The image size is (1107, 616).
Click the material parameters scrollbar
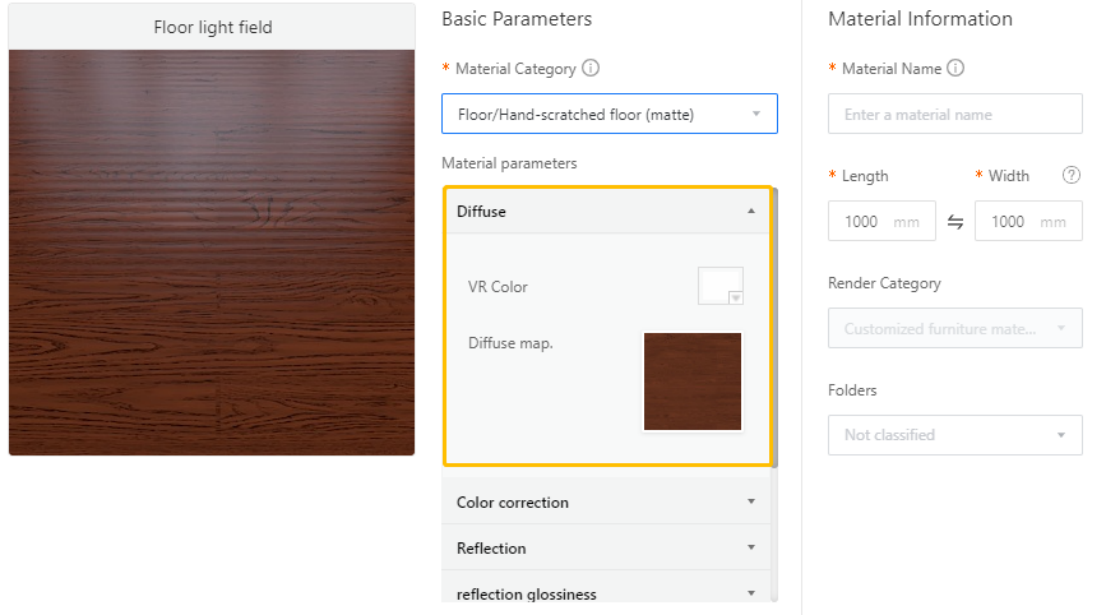tap(775, 330)
